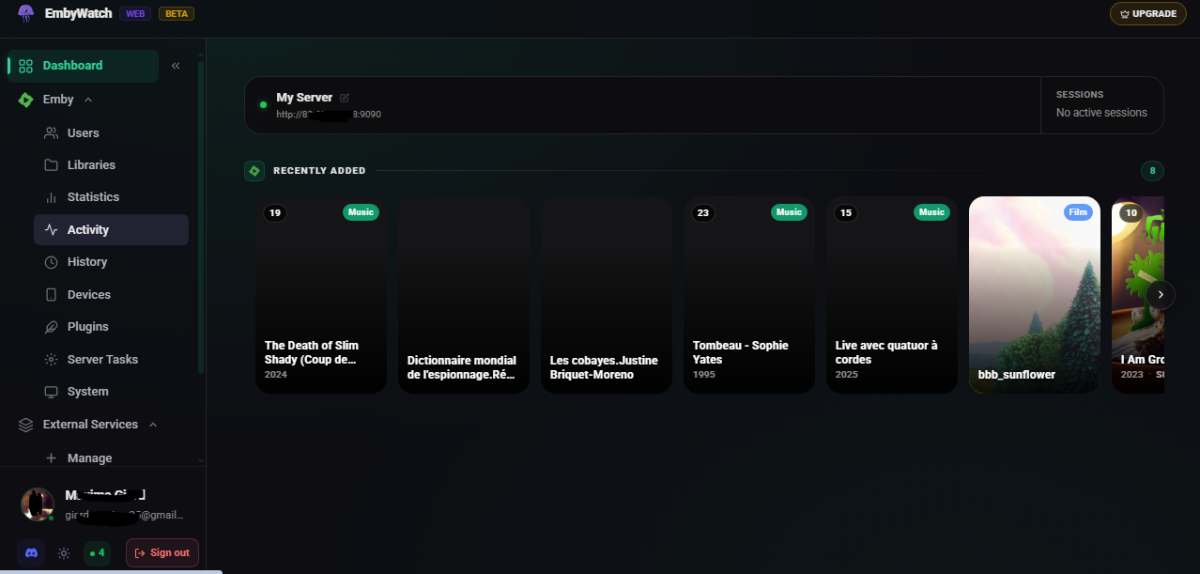Viewport: 1200px width, 574px height.
Task: Click the Sign out button
Action: tap(162, 553)
